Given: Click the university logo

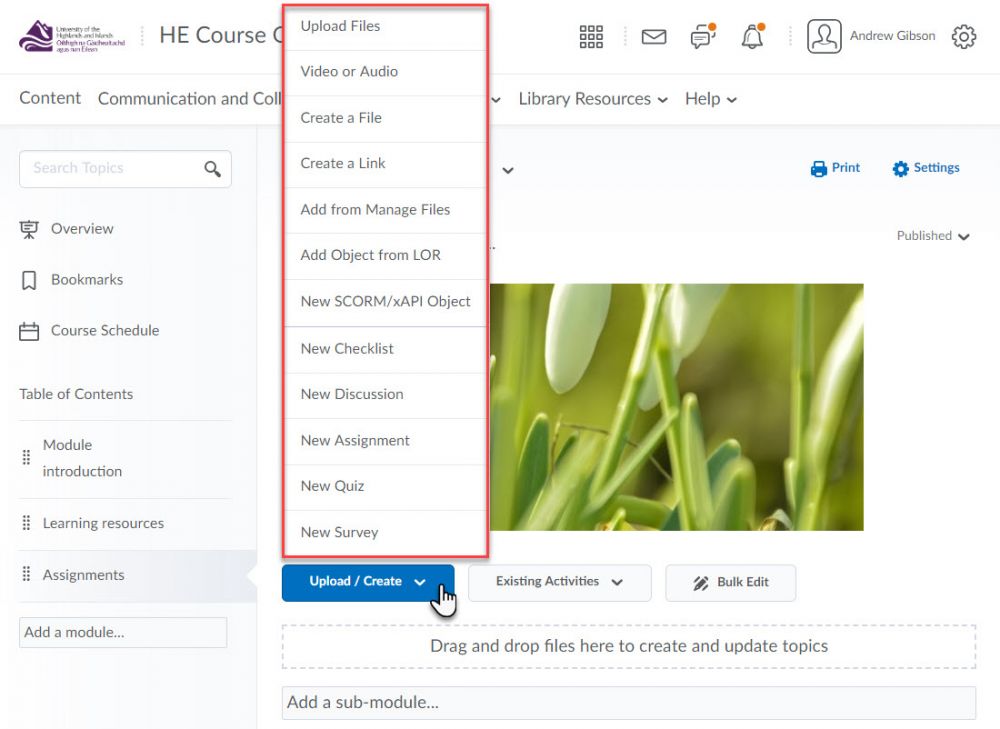Looking at the screenshot, I should point(72,36).
